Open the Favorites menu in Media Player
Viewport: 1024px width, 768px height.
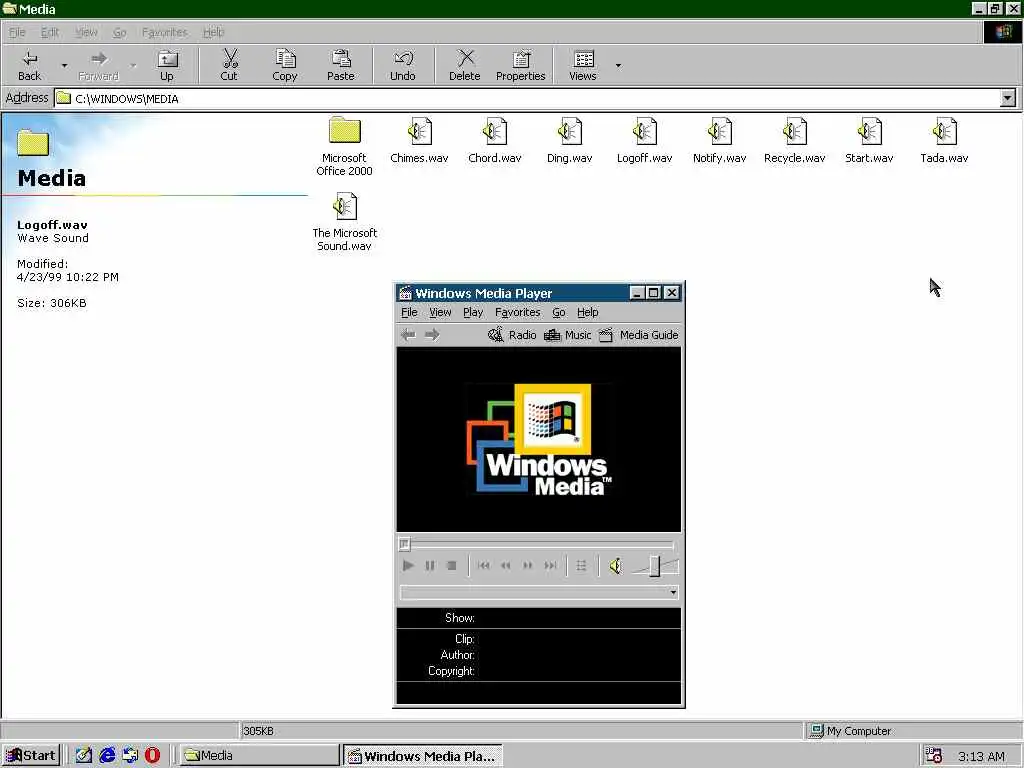pyautogui.click(x=517, y=312)
